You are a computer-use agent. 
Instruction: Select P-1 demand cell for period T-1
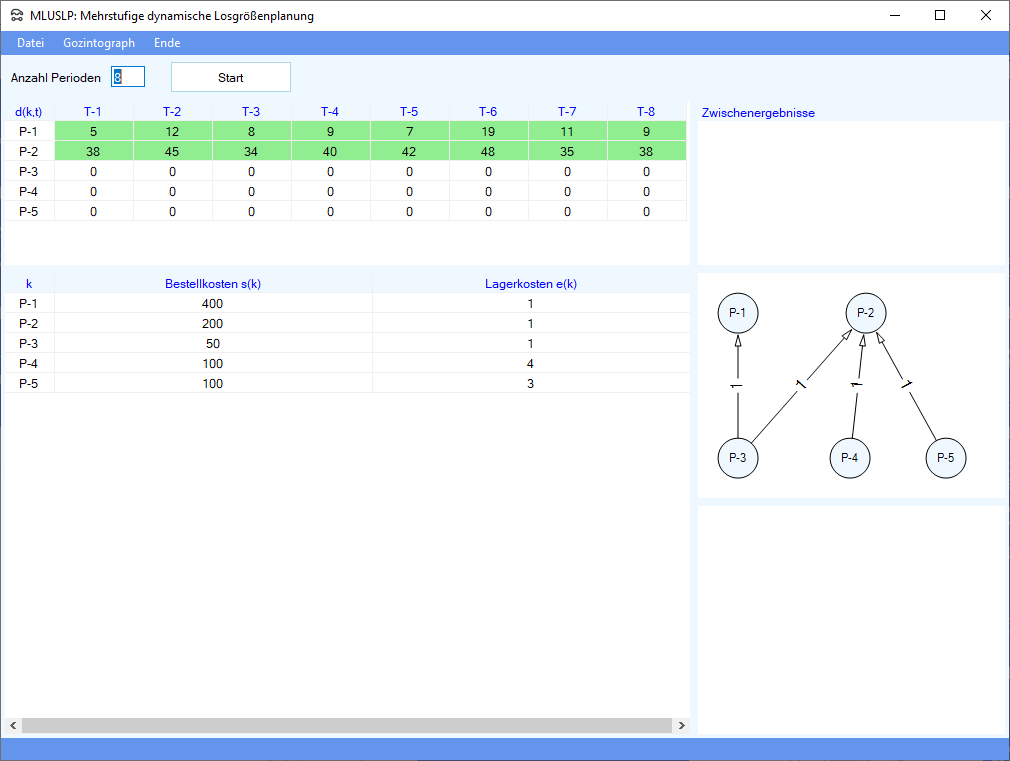coord(93,131)
